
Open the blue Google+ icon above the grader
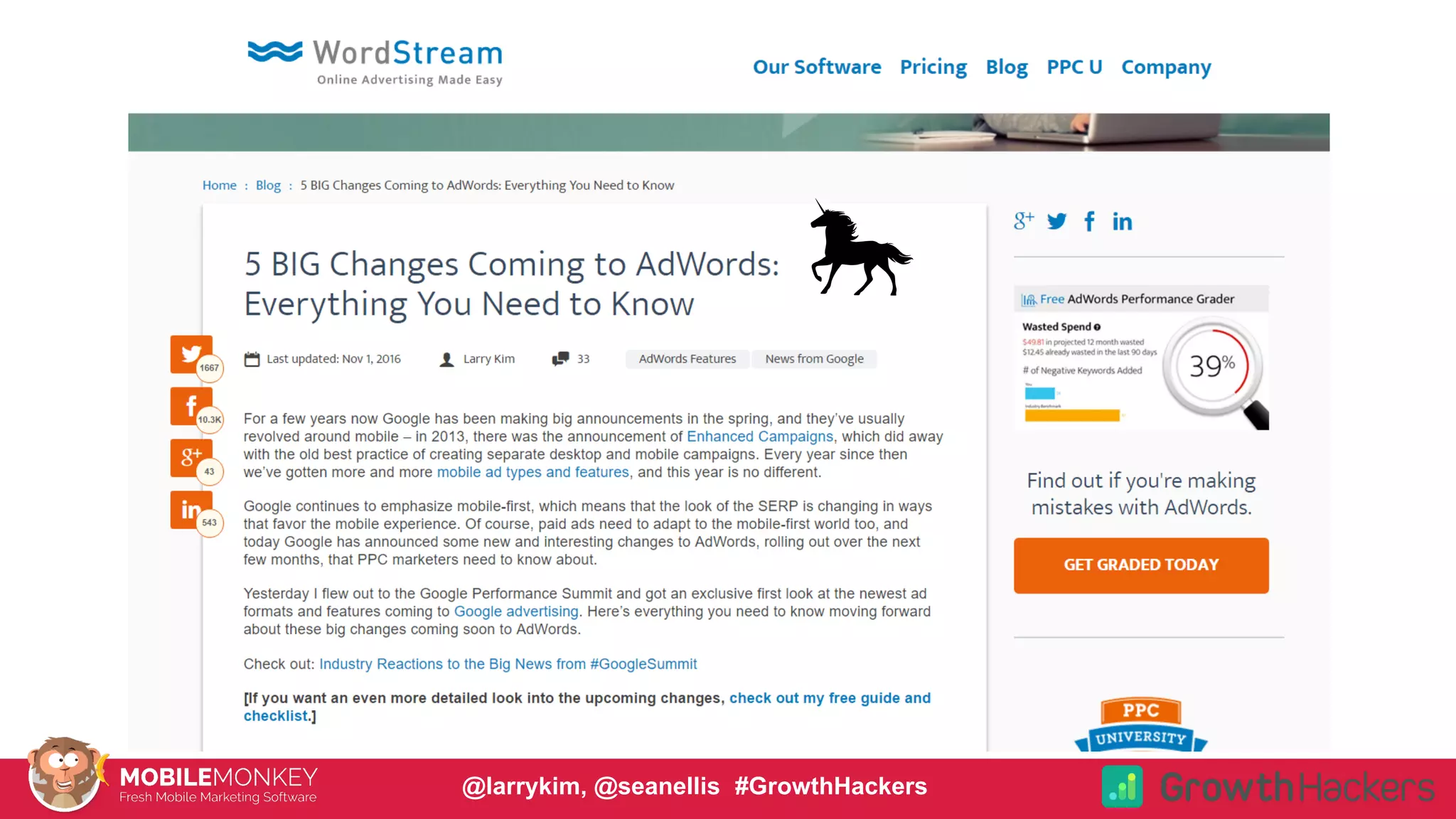(1024, 221)
